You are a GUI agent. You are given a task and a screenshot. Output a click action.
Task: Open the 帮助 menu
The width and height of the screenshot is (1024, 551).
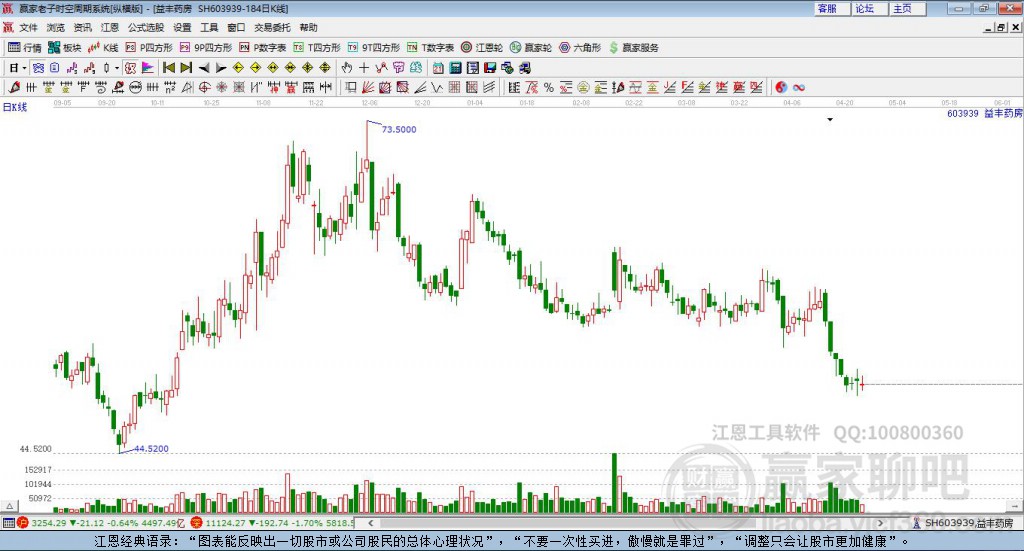pos(308,27)
